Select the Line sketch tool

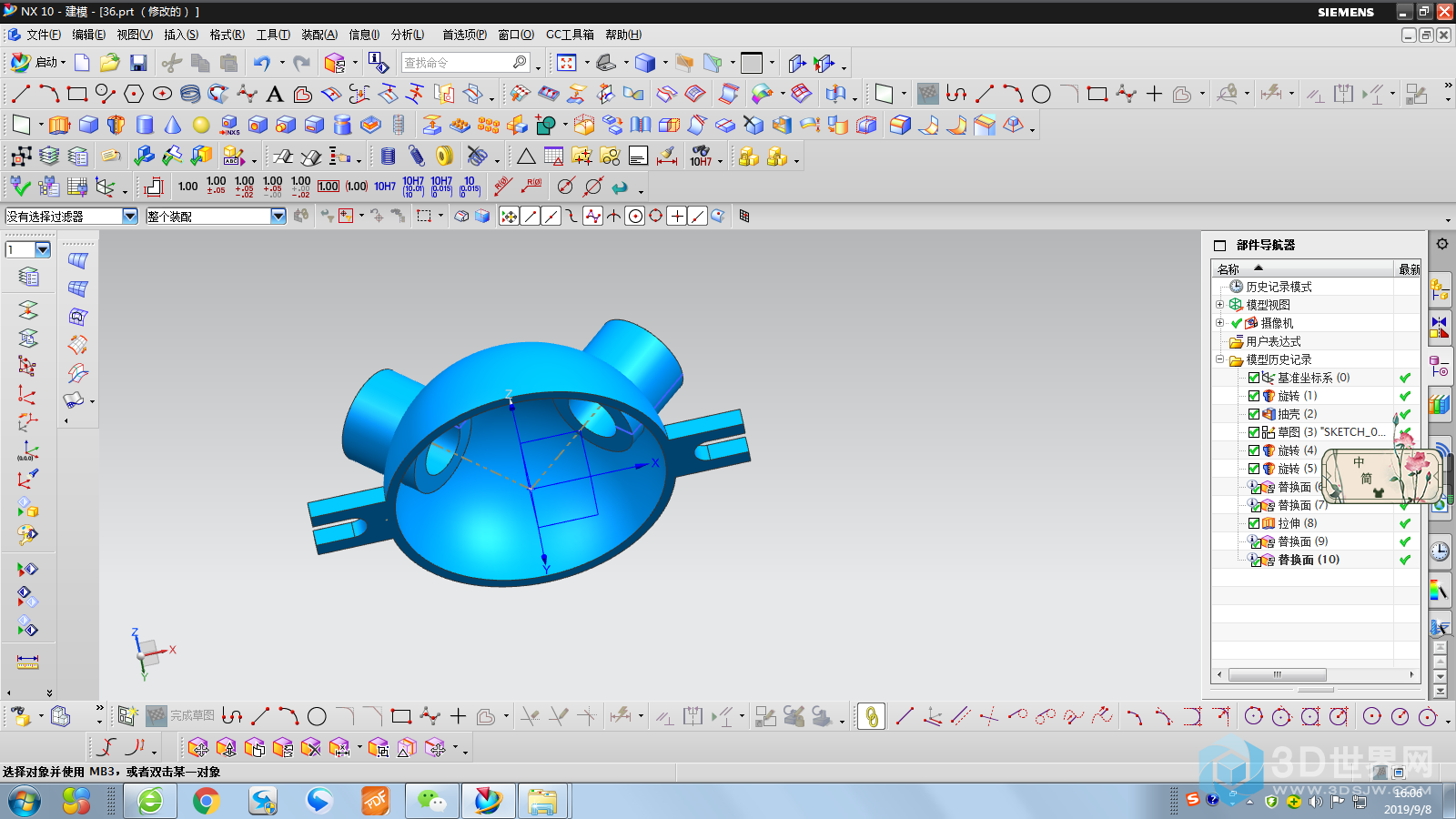(x=21, y=94)
